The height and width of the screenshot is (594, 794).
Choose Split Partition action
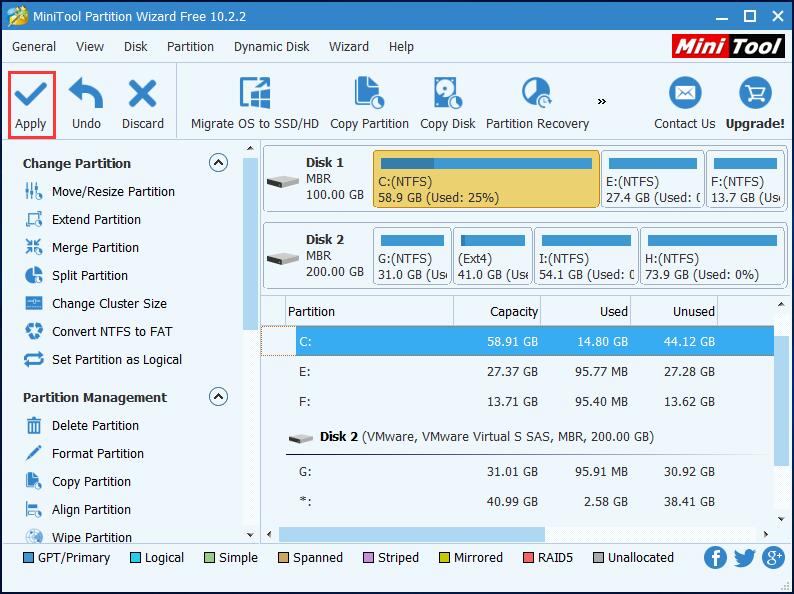[x=76, y=275]
